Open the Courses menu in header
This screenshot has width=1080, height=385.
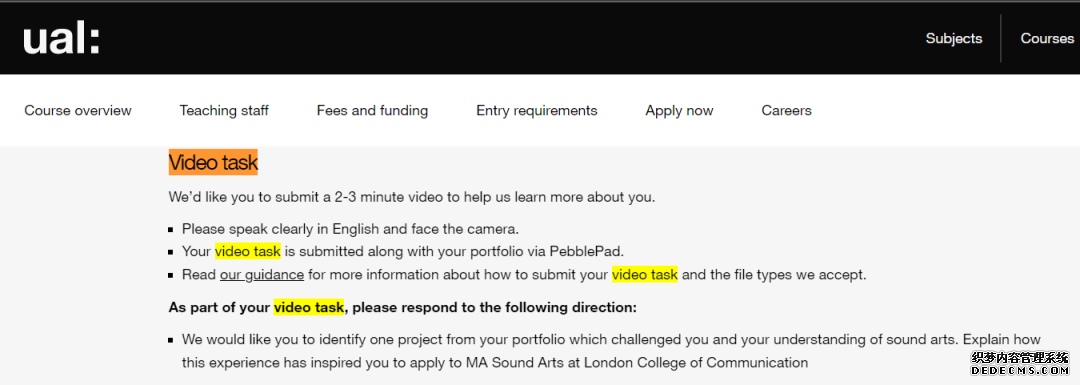click(1047, 39)
